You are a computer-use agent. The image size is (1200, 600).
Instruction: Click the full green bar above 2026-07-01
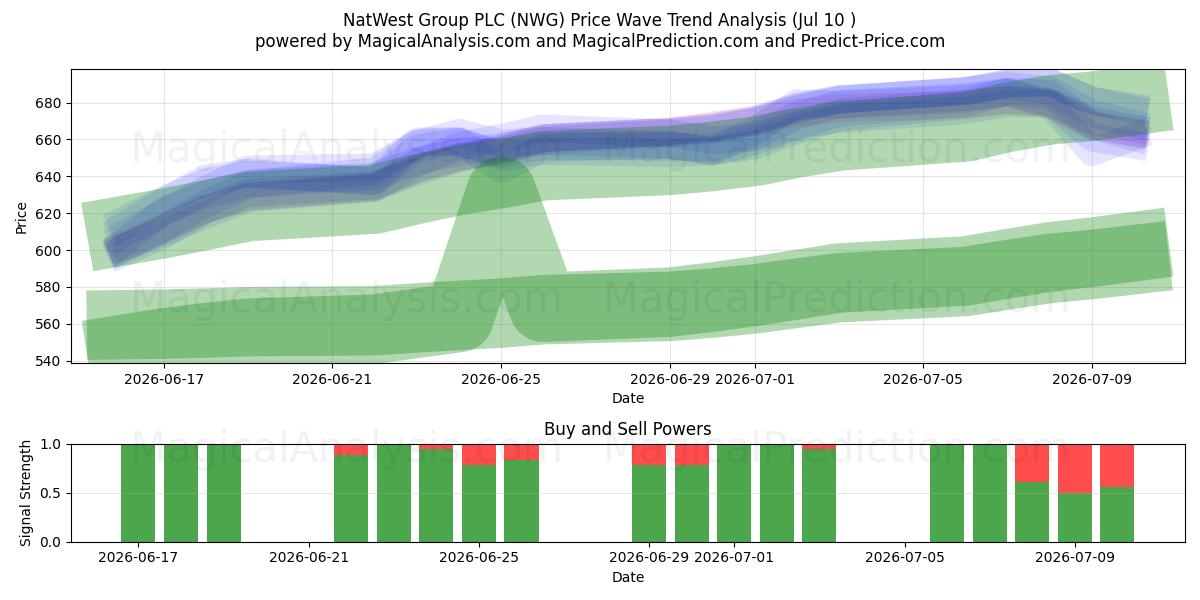click(x=734, y=493)
